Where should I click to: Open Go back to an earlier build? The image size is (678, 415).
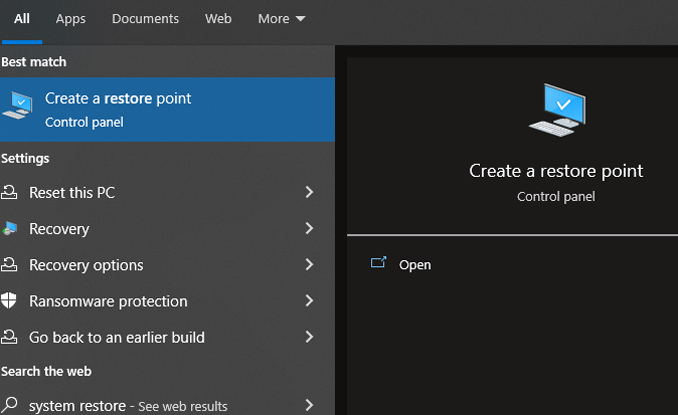(x=117, y=337)
